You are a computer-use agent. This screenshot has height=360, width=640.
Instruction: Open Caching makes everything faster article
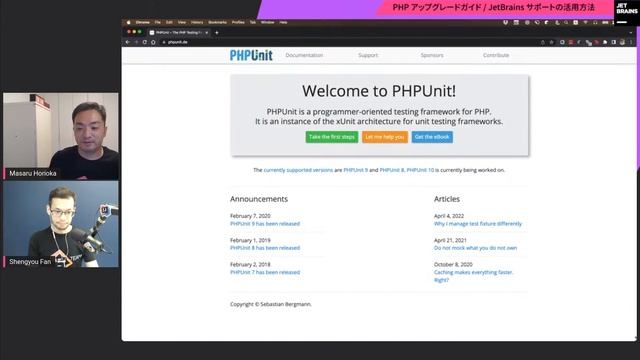473,276
